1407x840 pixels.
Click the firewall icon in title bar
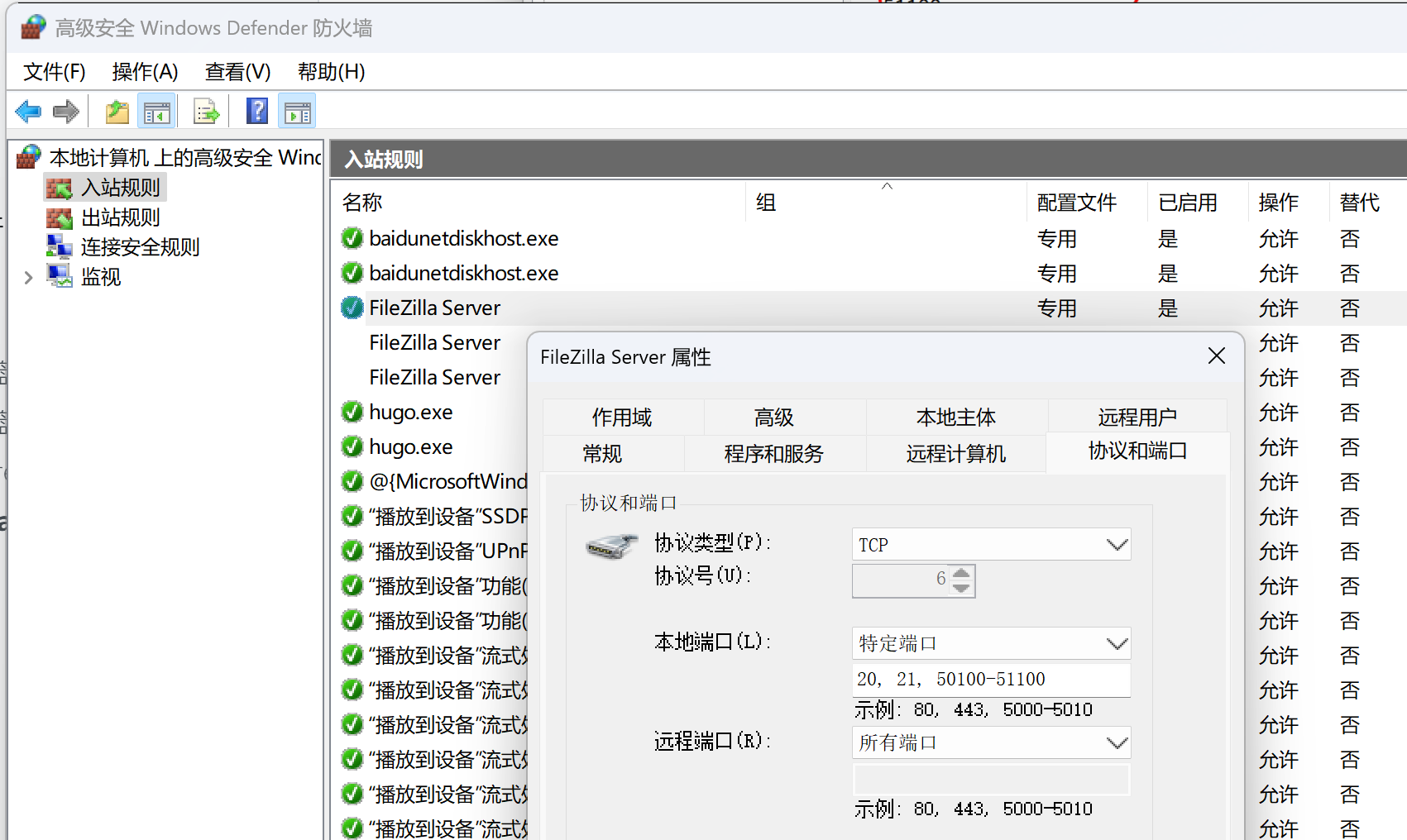(x=33, y=27)
